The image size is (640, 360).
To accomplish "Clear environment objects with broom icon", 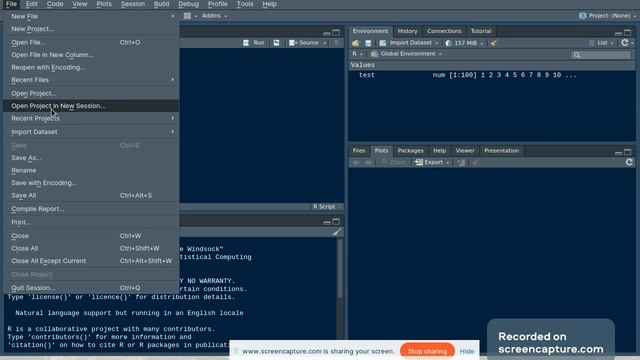I will click(x=493, y=43).
